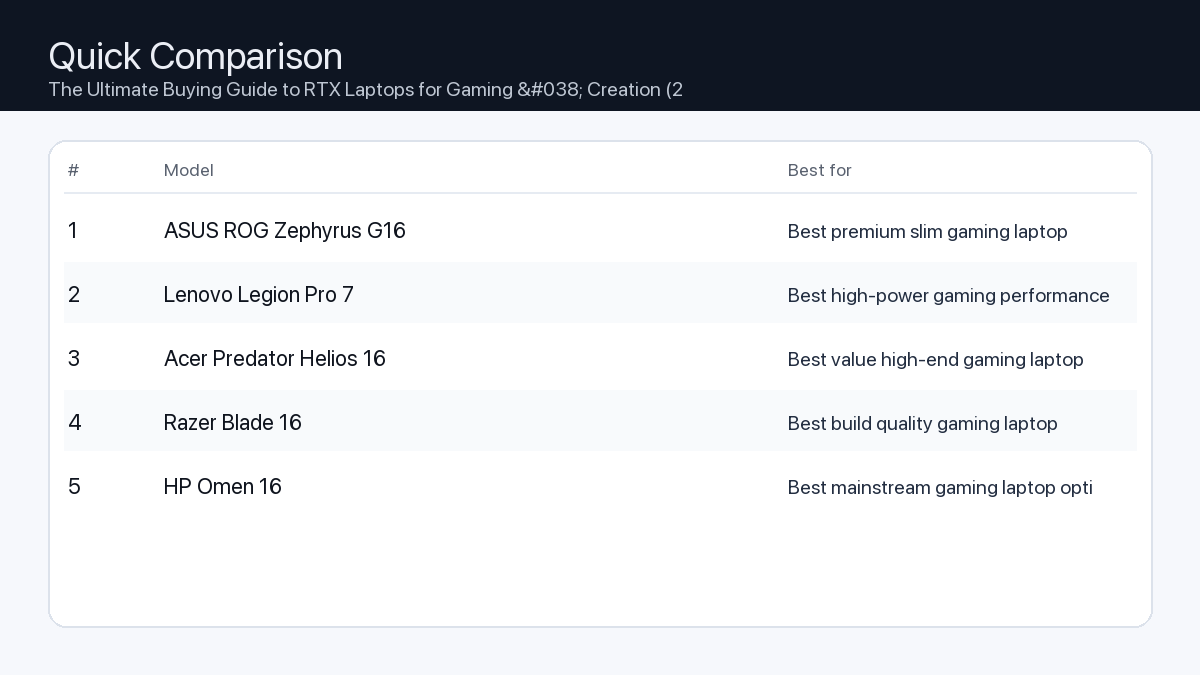1200x675 pixels.
Task: Click the Model column header
Action: [189, 170]
